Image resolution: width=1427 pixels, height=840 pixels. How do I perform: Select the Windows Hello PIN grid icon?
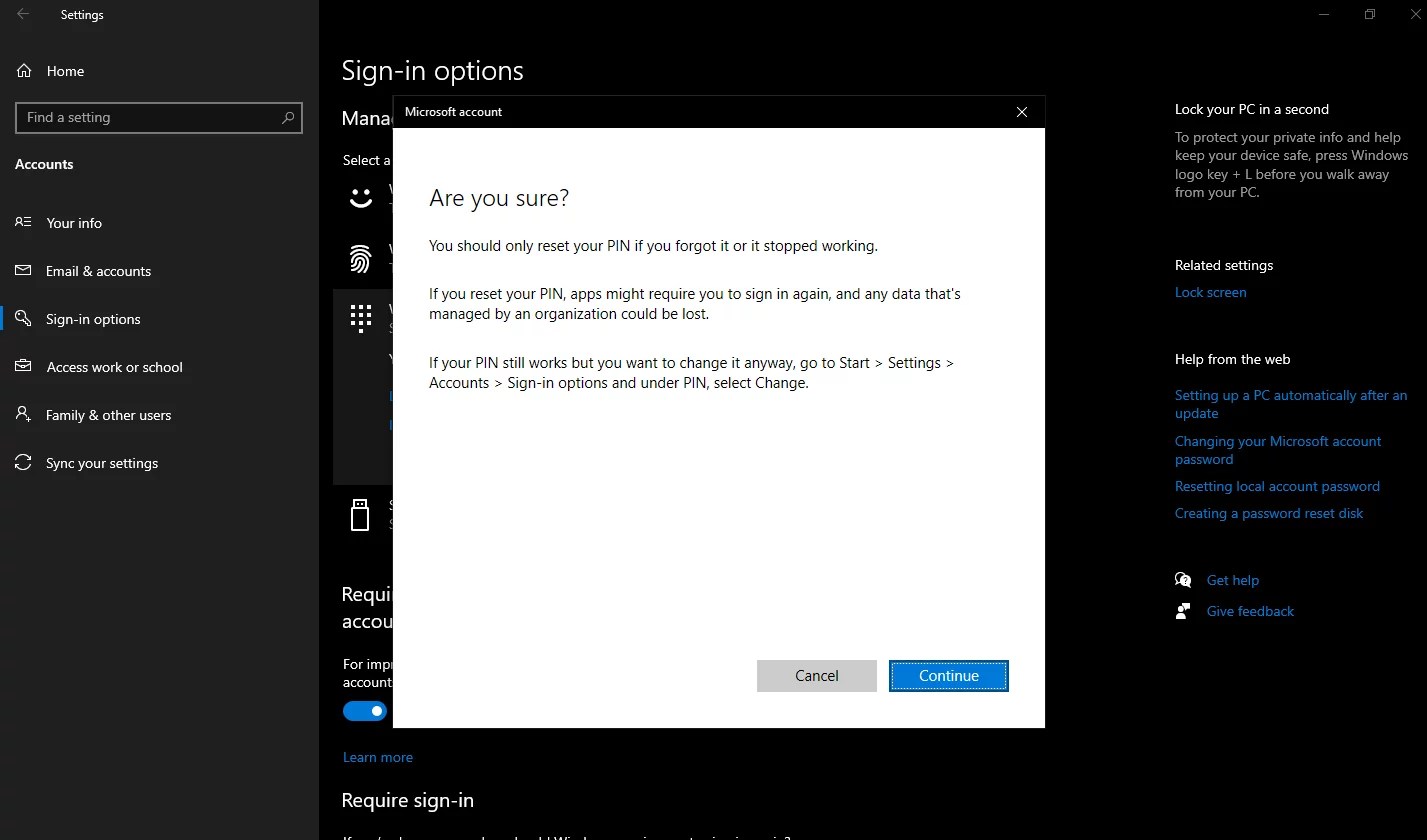(360, 317)
